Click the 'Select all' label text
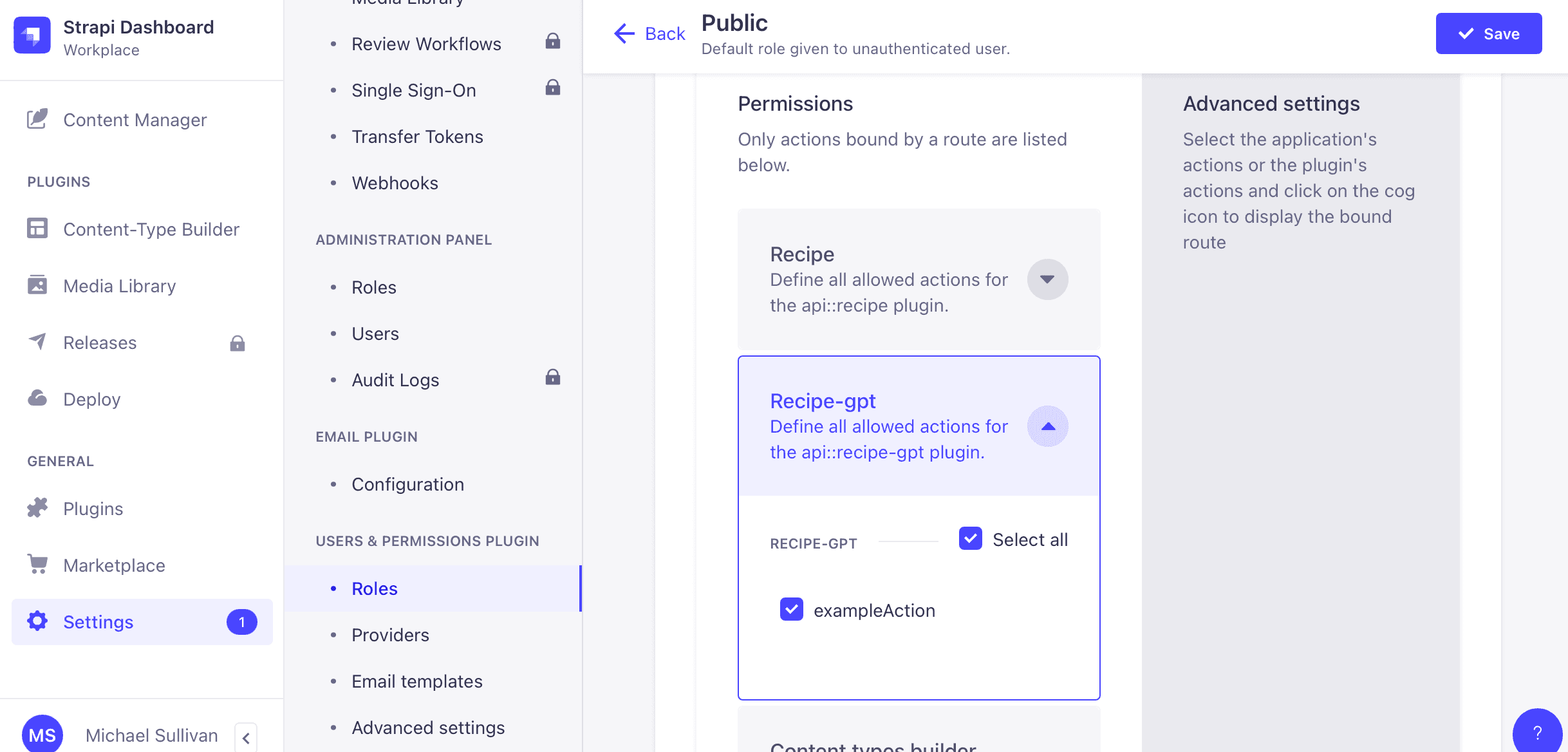 click(1030, 540)
